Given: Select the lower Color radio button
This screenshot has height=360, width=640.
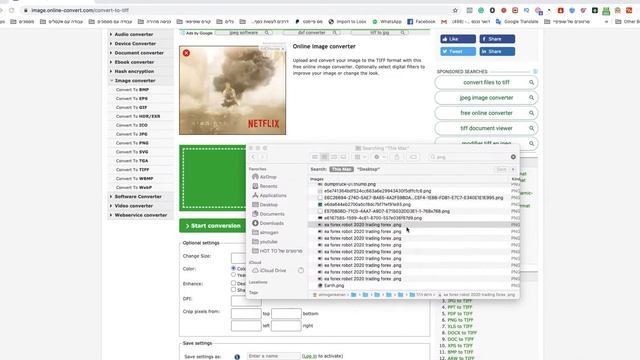Looking at the screenshot, I should tap(233, 275).
